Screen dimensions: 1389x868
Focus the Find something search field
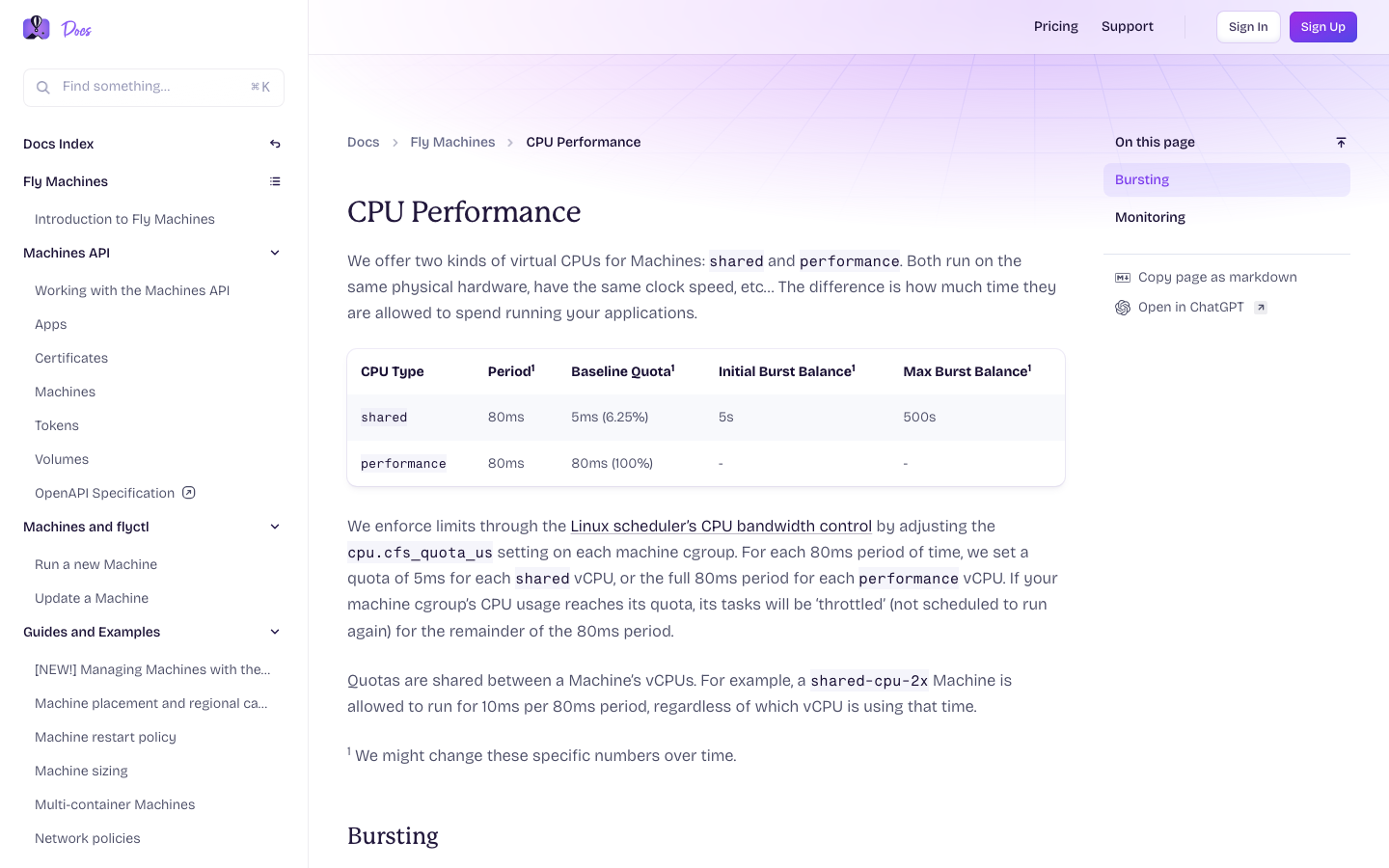[153, 88]
